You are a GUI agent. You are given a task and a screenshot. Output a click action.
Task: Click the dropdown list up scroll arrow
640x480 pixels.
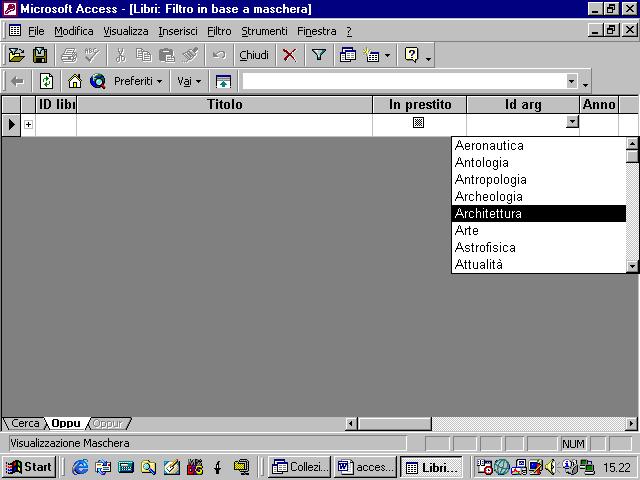pyautogui.click(x=632, y=144)
